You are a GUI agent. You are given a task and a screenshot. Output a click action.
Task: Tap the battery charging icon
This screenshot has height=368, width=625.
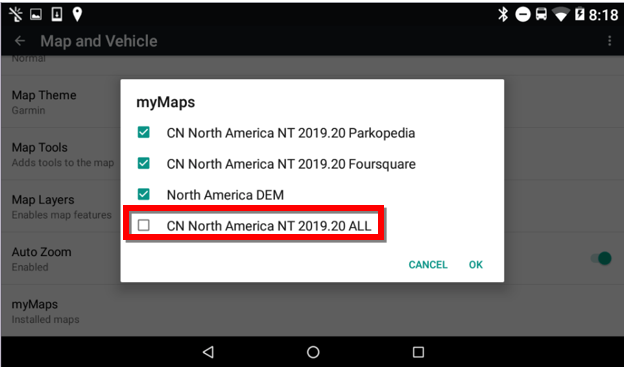click(x=579, y=15)
